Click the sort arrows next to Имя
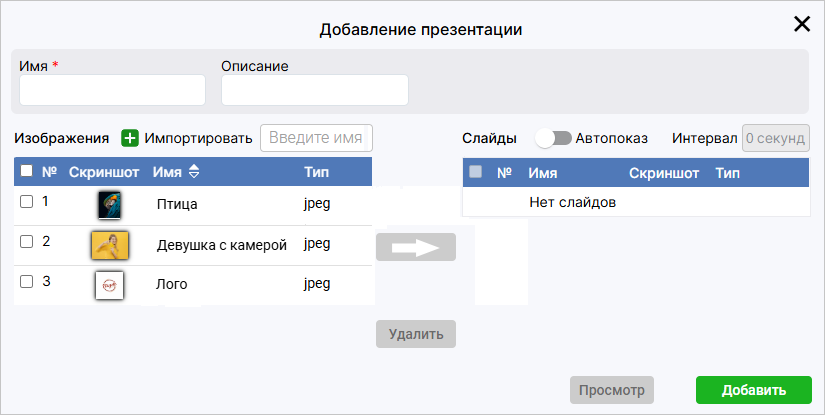This screenshot has width=825, height=415. [x=194, y=171]
